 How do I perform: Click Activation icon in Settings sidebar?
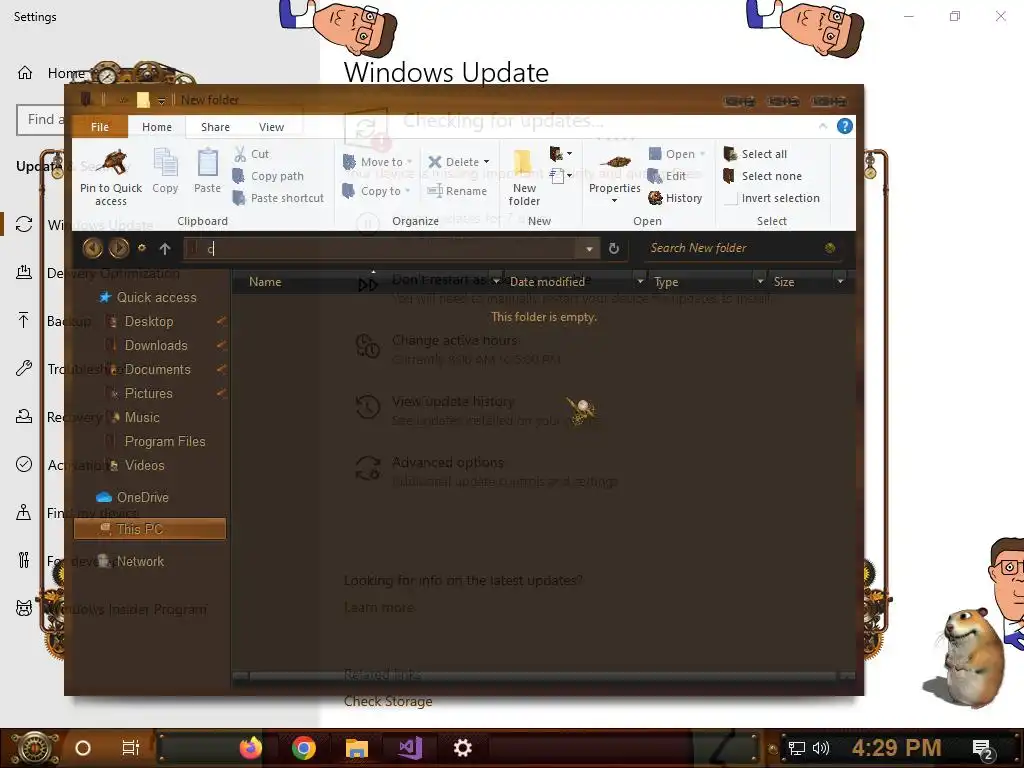pyautogui.click(x=24, y=464)
